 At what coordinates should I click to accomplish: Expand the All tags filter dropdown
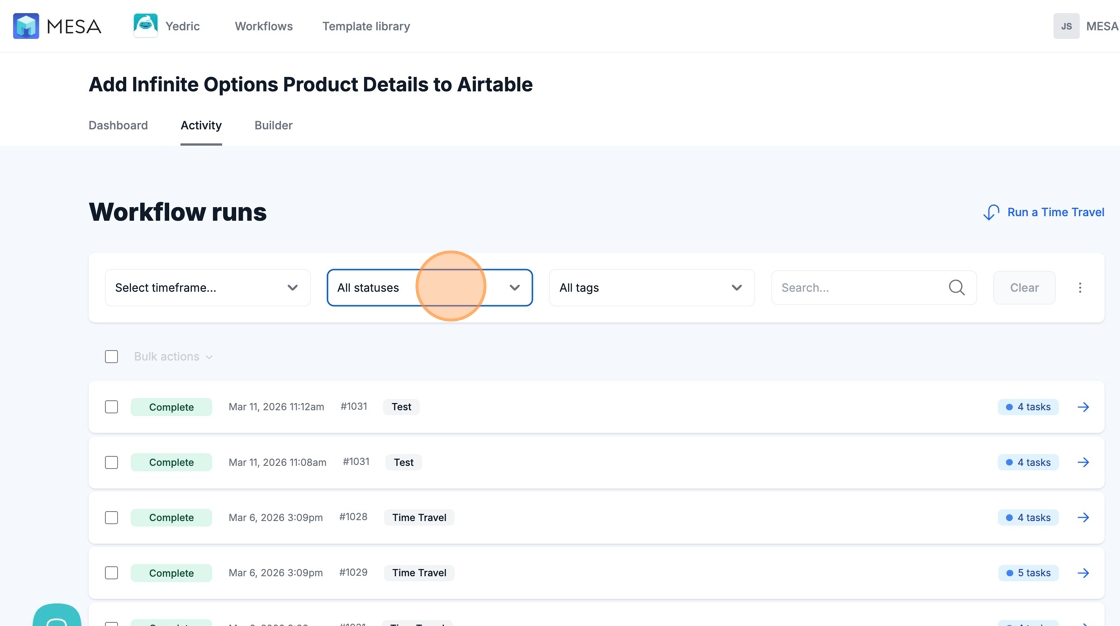(651, 288)
